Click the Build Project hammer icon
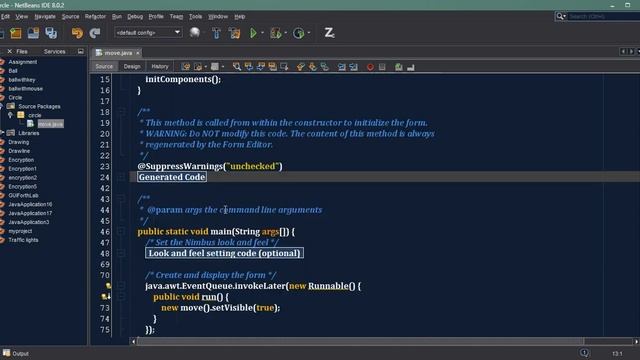This screenshot has height=360, width=640. click(x=216, y=33)
